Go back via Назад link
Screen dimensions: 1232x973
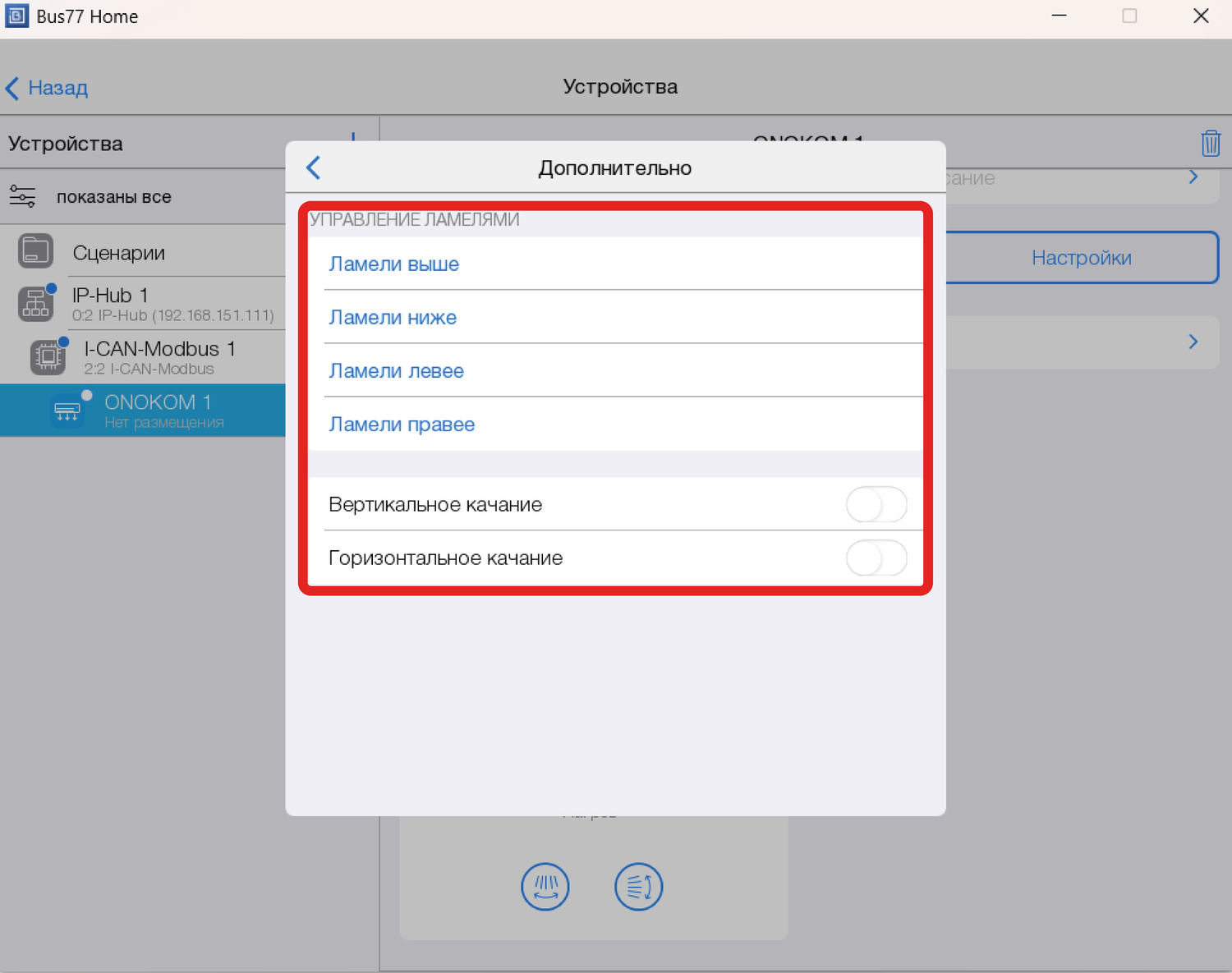pos(48,88)
